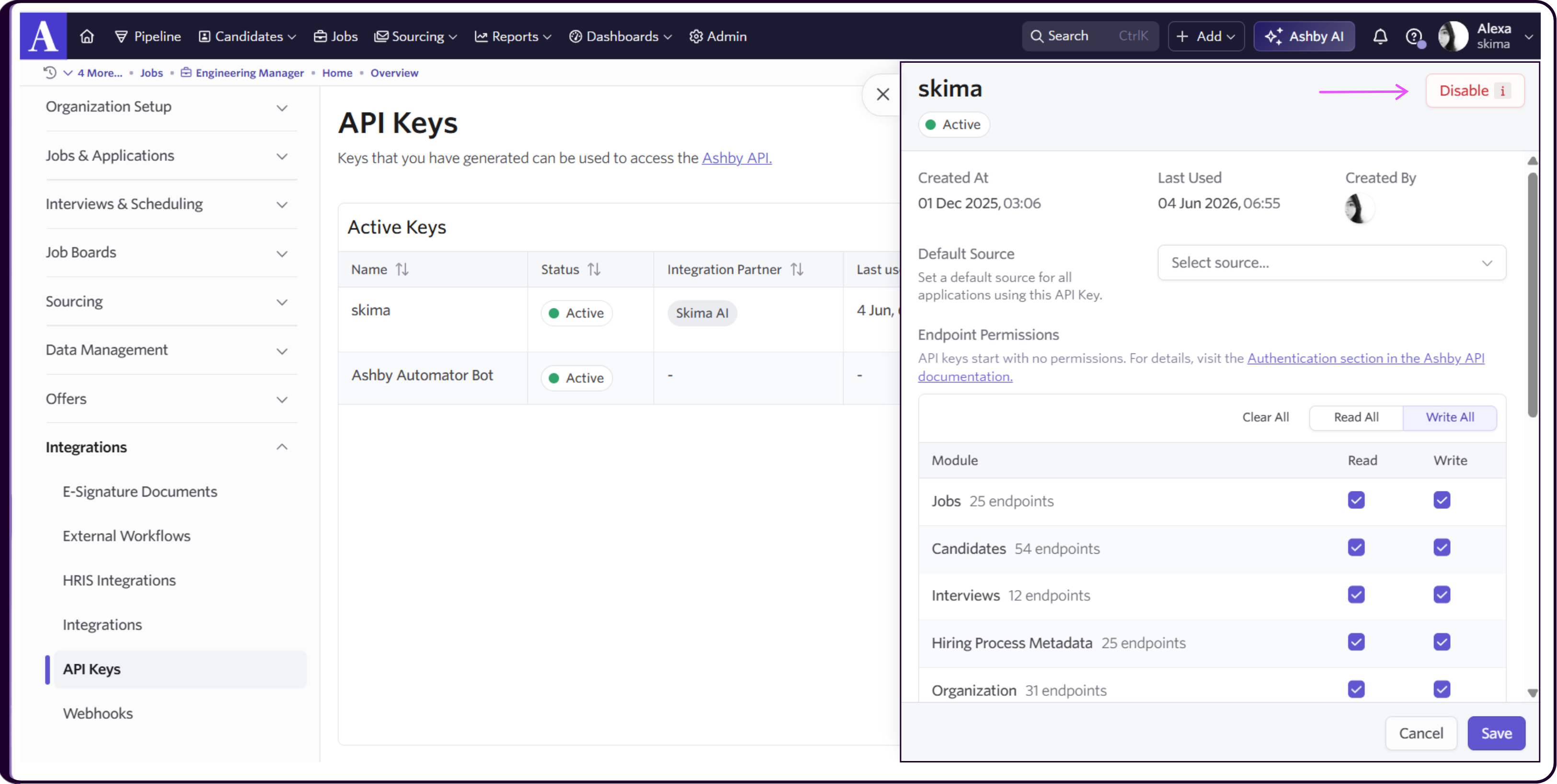The image size is (1557, 784).
Task: Close the skima side panel with X
Action: (882, 94)
